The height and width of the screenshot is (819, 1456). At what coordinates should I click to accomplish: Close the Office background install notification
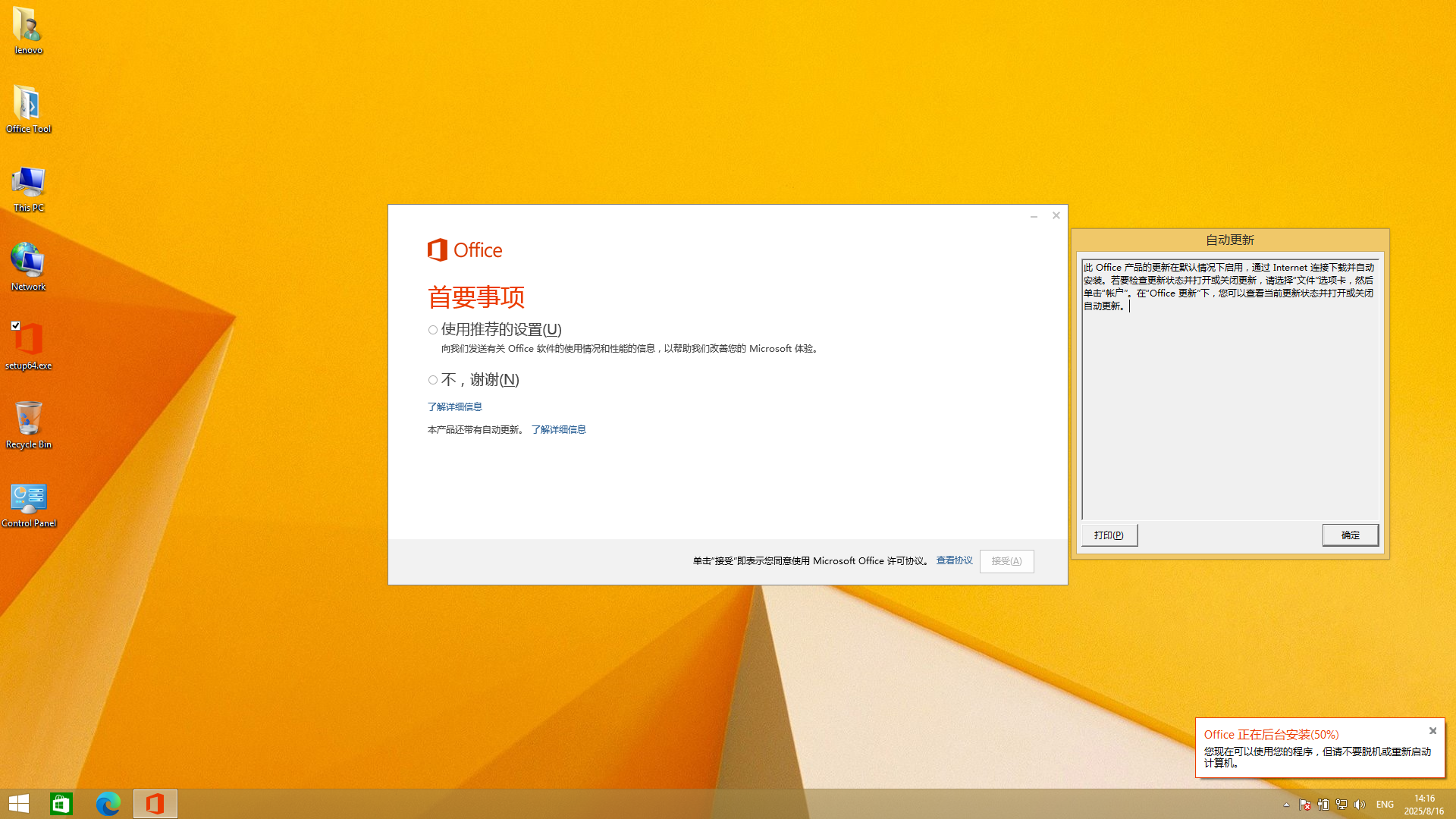[1432, 731]
